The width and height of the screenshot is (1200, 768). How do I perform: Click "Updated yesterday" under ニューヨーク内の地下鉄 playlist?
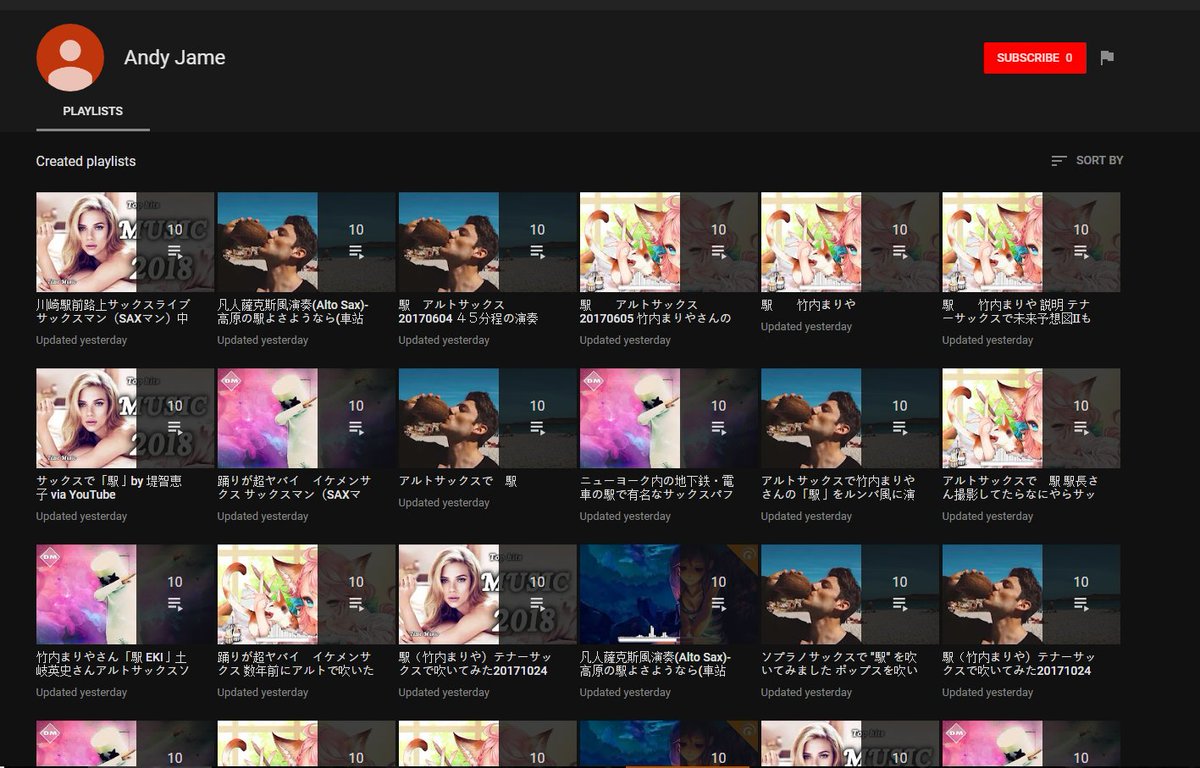pos(625,516)
